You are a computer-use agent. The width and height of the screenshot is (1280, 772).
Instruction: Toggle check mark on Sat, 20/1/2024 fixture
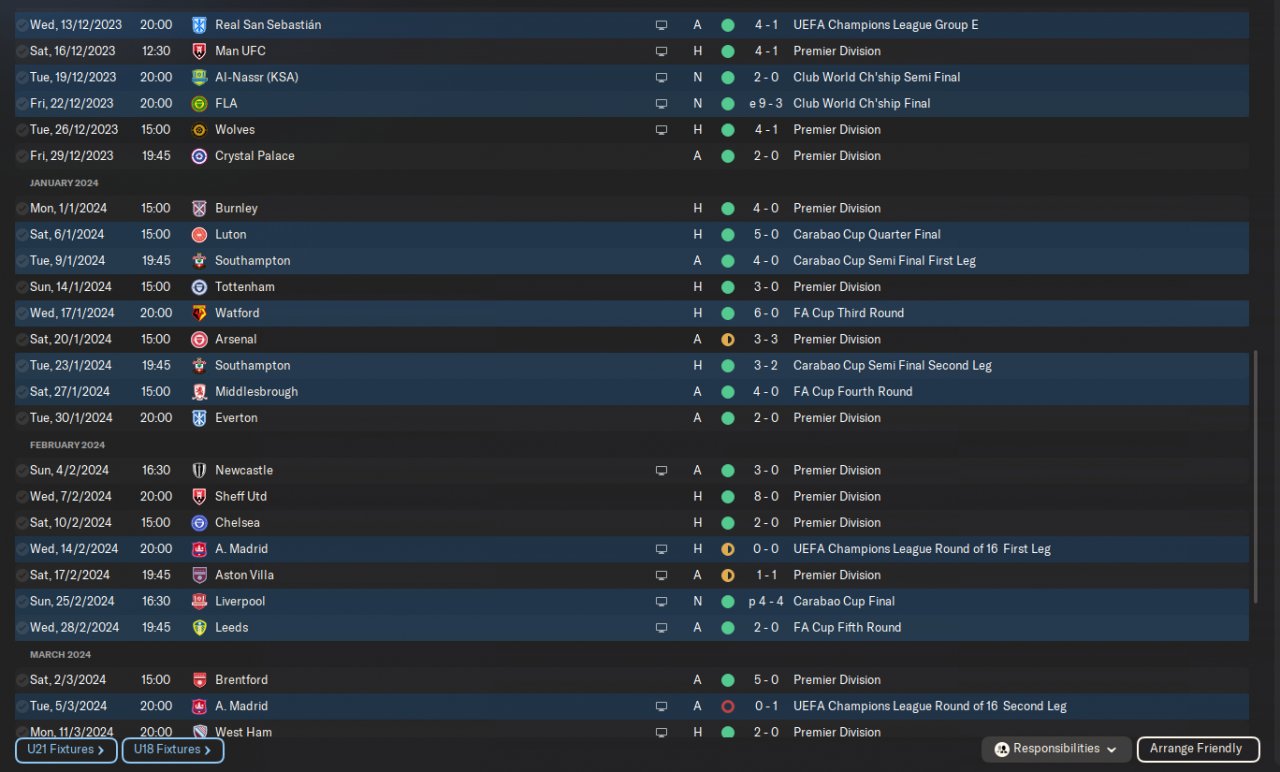pos(22,340)
